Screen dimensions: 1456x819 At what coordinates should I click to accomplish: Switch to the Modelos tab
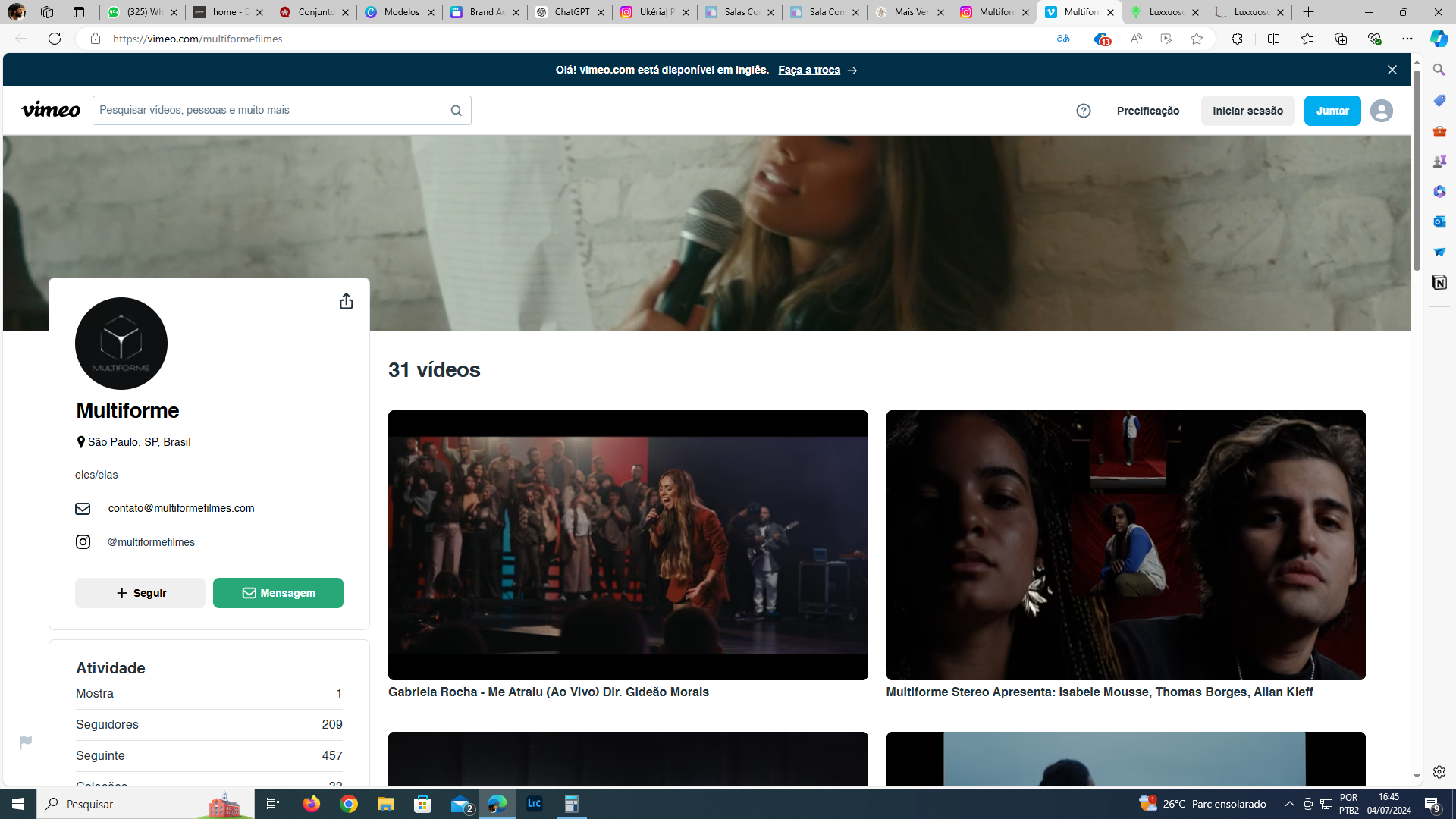(400, 12)
